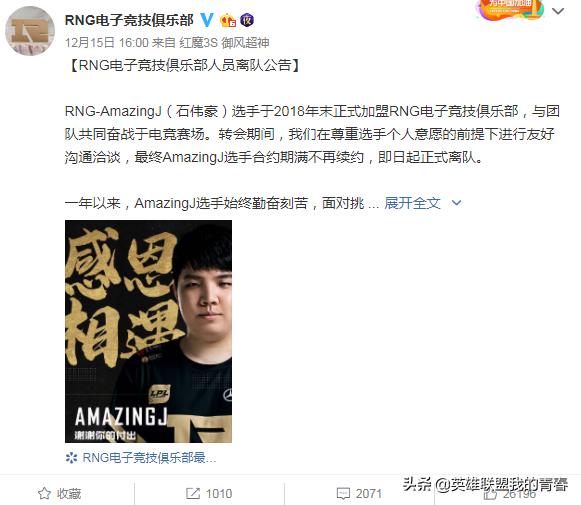The width and height of the screenshot is (581, 505).
Task: Click the chevron beside 展开全文
Action: 456,203
